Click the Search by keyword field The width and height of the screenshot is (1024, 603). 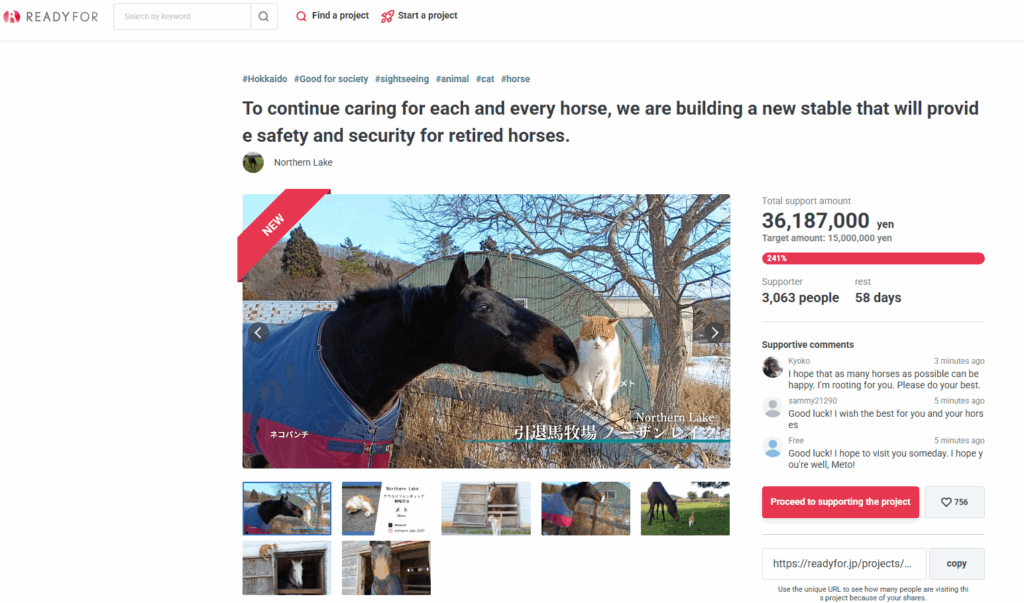(182, 16)
